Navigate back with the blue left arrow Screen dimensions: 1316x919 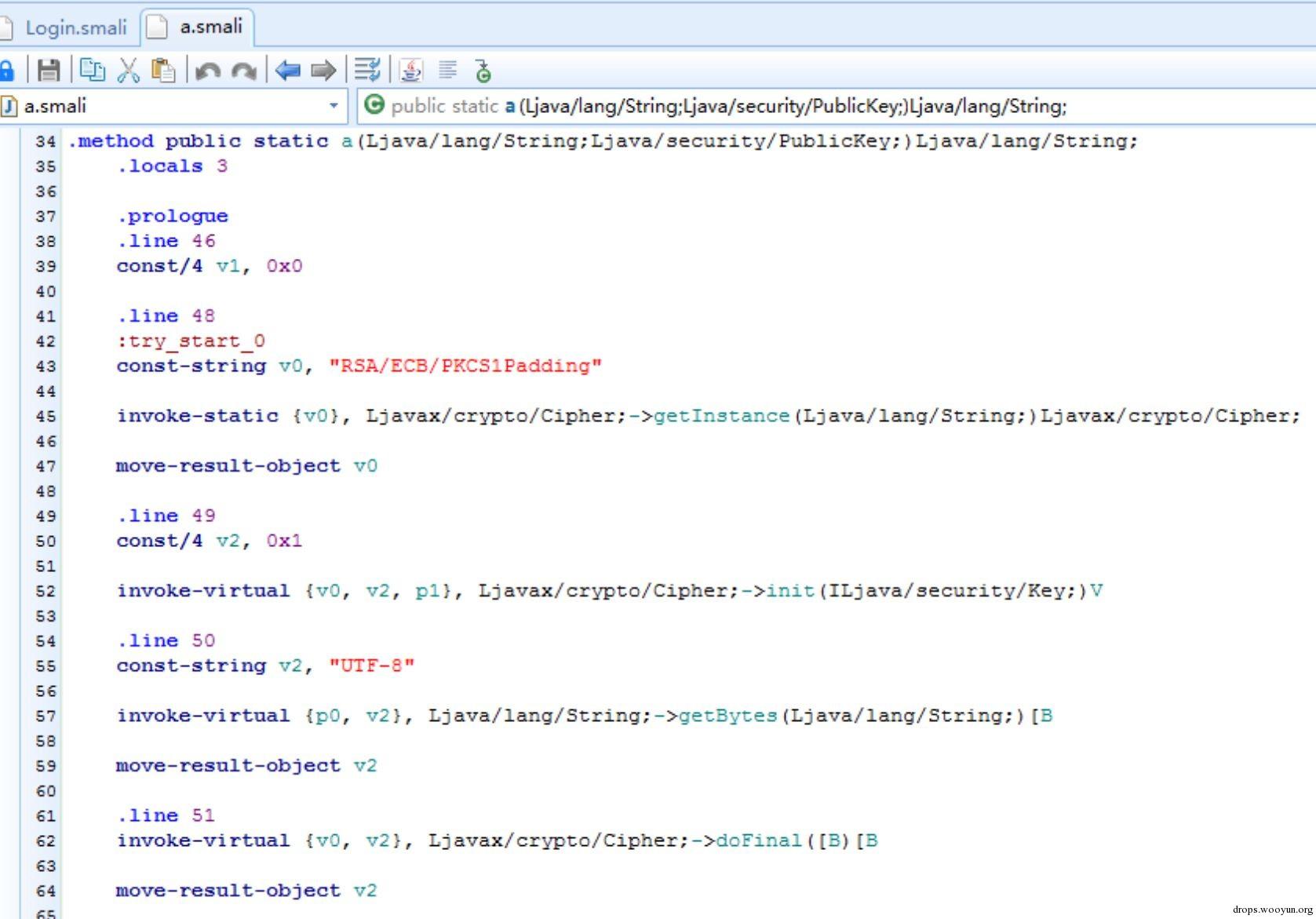coord(288,71)
